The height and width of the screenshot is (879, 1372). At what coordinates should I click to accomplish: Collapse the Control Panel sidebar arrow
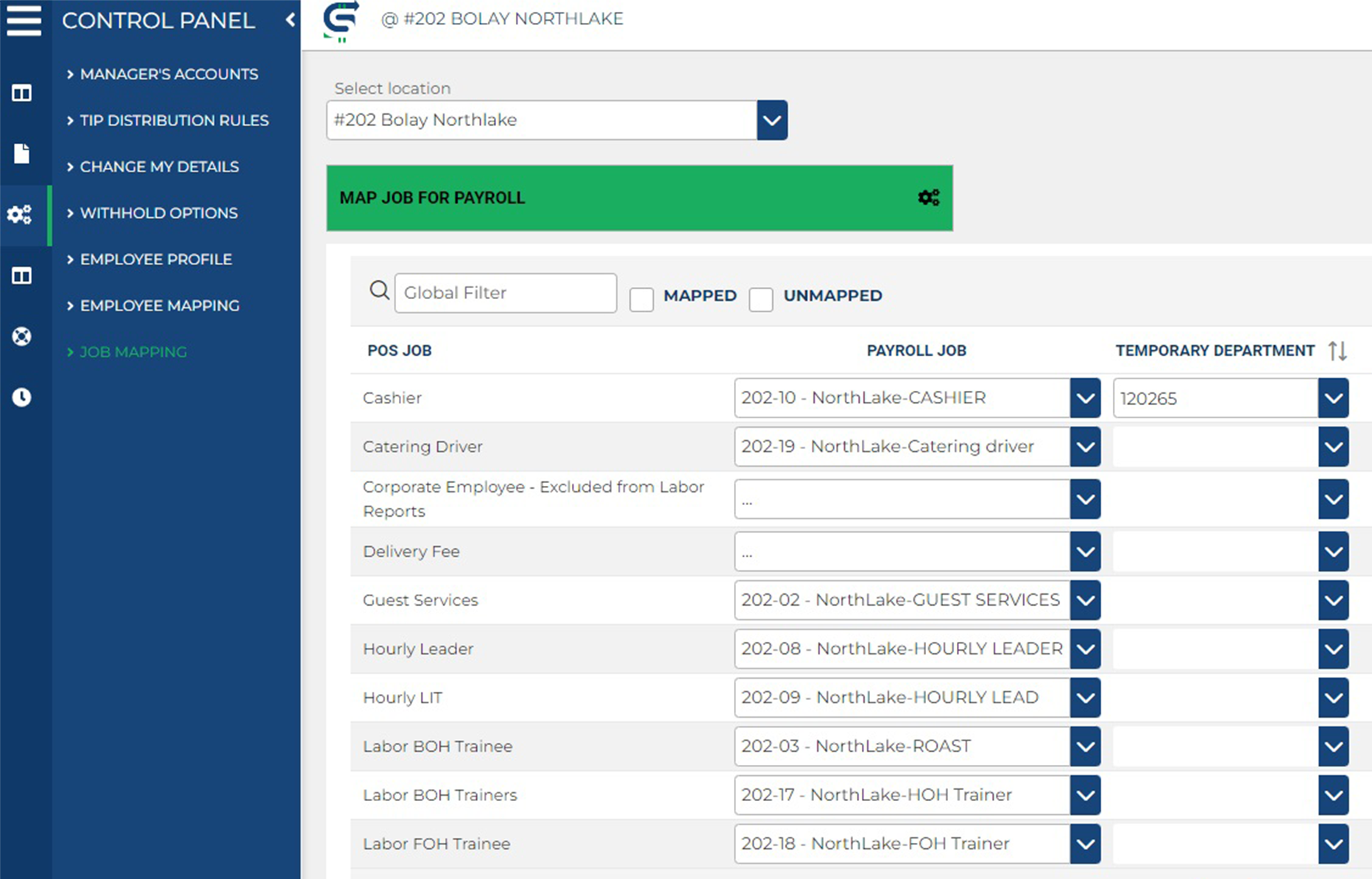(290, 20)
